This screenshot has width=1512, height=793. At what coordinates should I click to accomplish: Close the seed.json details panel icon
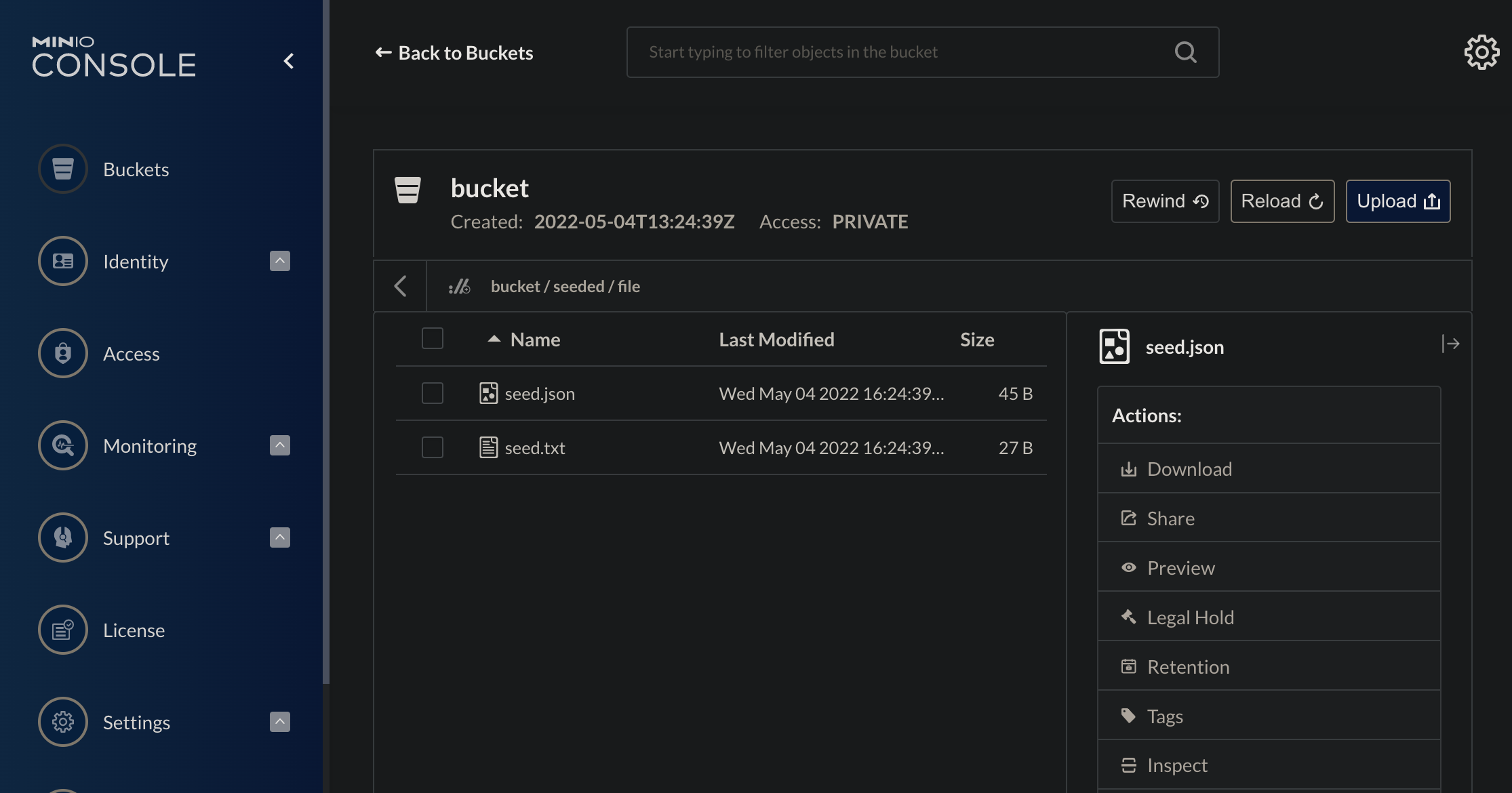coord(1450,344)
